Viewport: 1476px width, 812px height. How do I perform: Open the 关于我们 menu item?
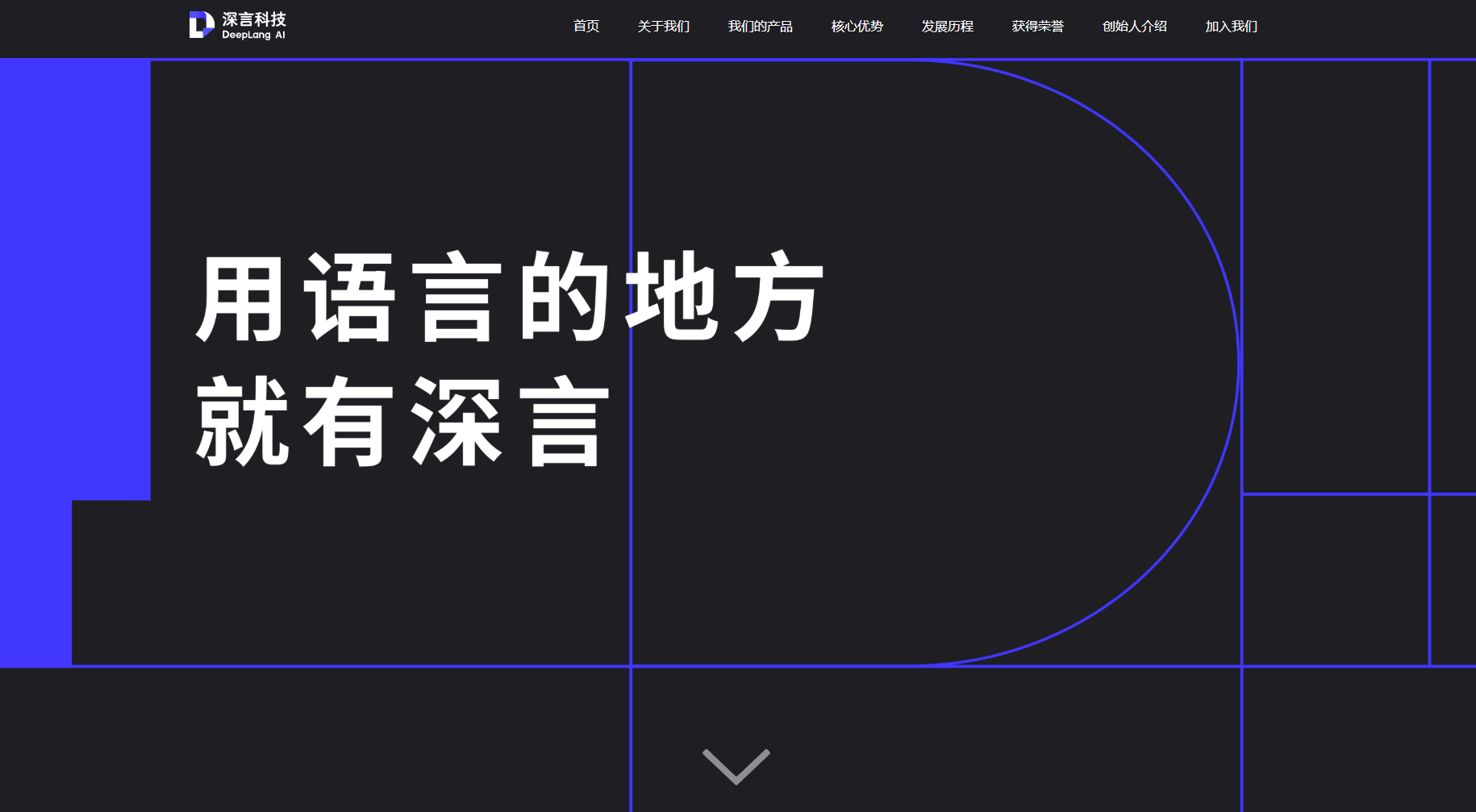[663, 26]
